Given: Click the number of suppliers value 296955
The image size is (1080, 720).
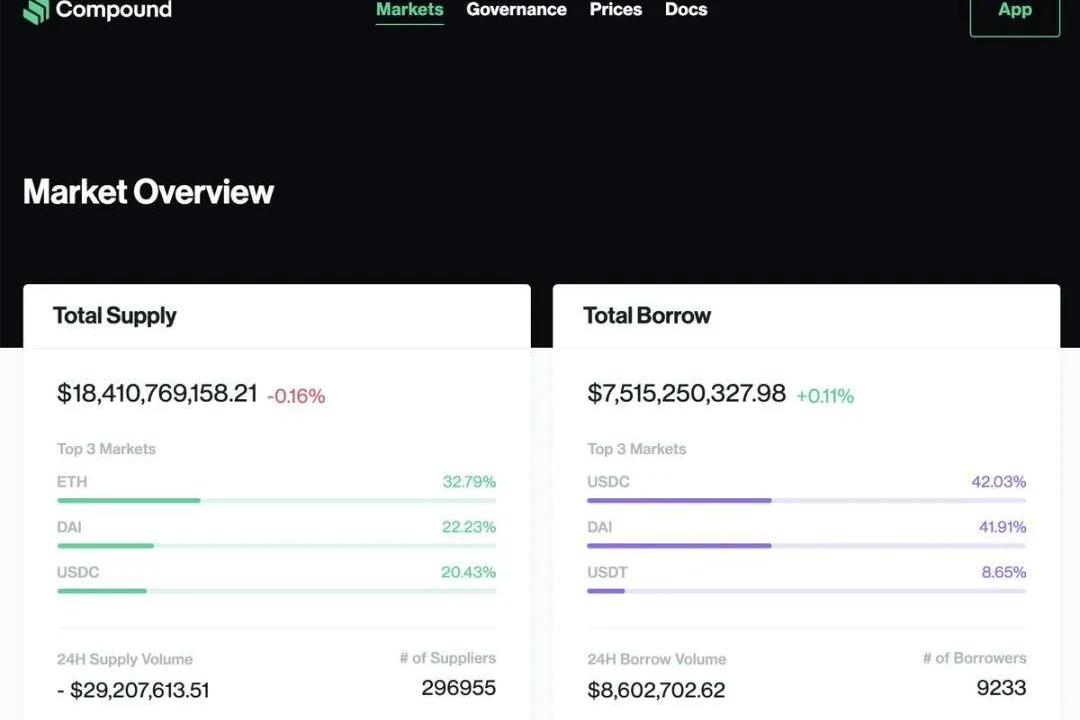Looking at the screenshot, I should [x=458, y=688].
